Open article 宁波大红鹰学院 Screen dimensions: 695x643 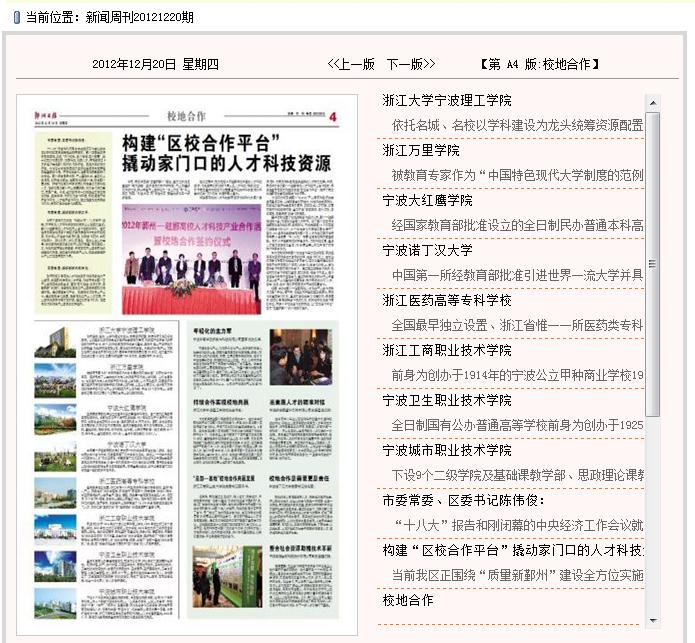(x=427, y=201)
